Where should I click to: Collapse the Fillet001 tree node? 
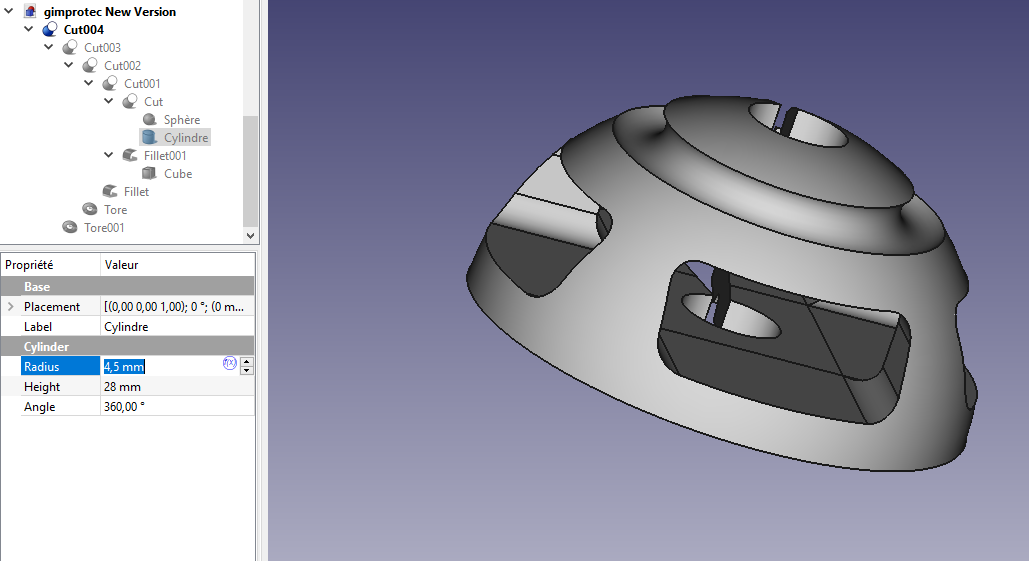[x=109, y=156]
